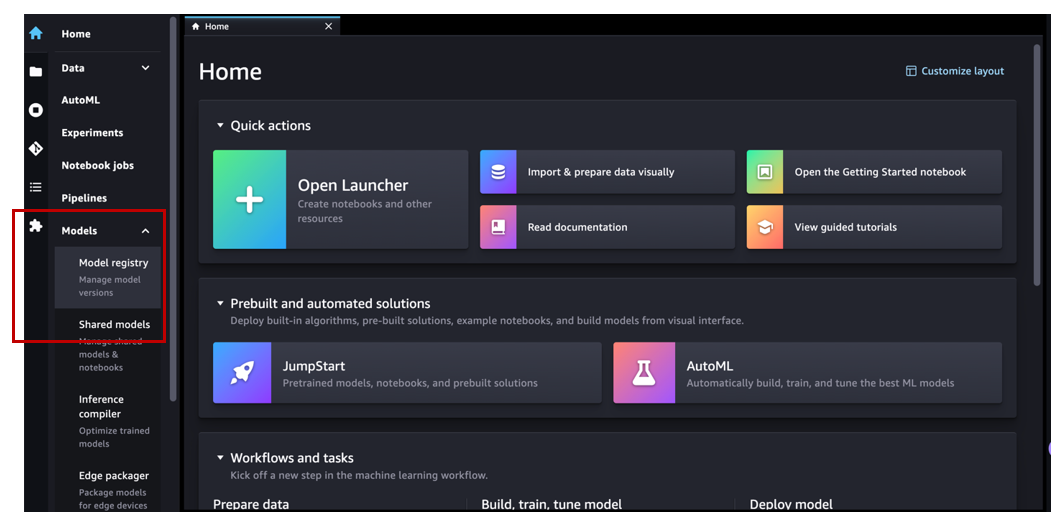Click the Deploy model heading

(x=791, y=505)
